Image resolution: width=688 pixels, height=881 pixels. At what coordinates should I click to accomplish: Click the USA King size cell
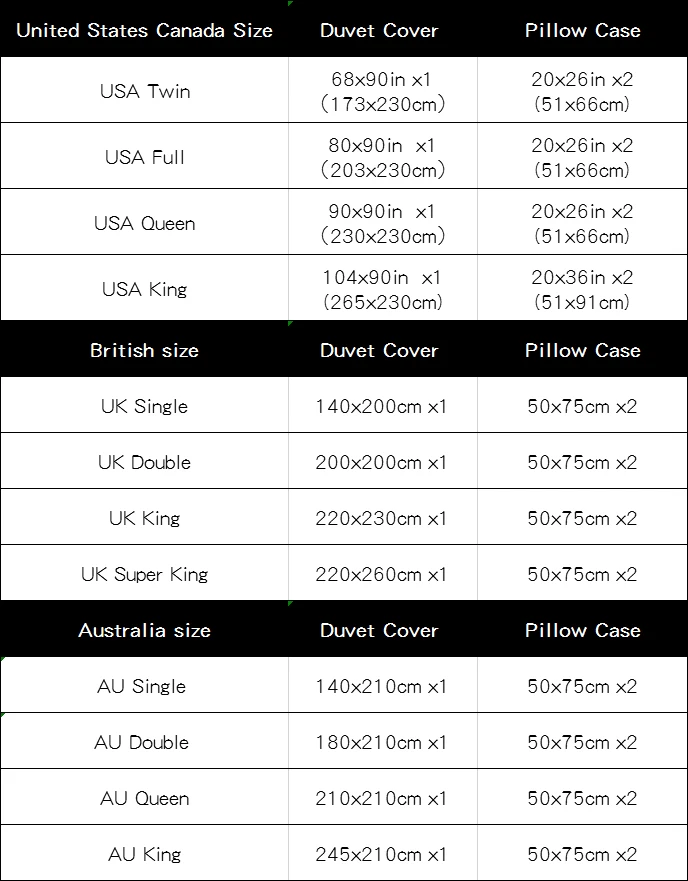click(x=144, y=289)
